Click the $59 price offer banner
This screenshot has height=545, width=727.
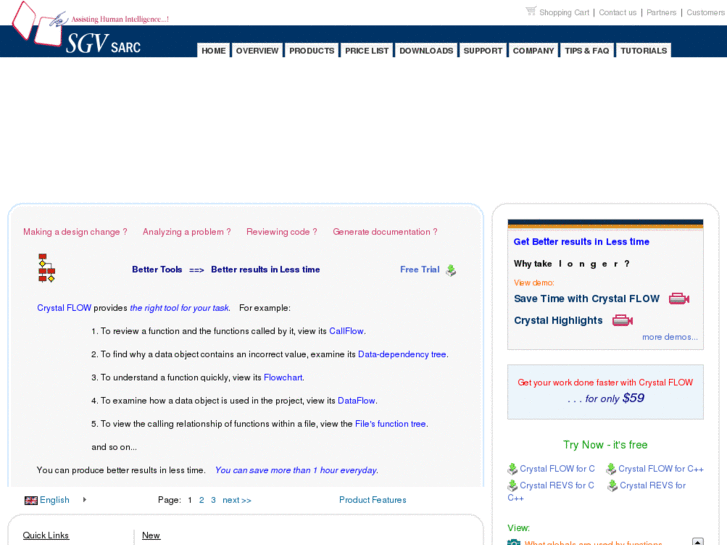click(x=605, y=391)
